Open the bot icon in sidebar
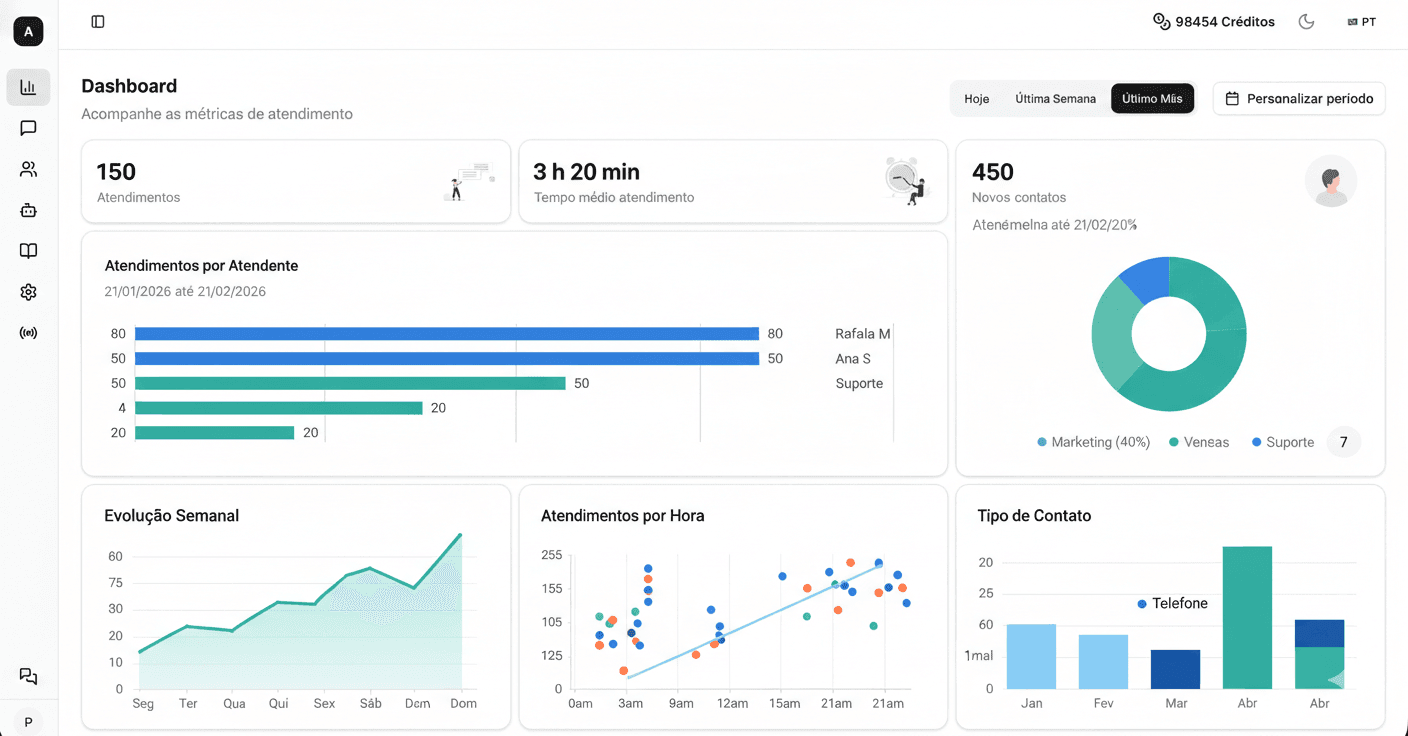Image resolution: width=1408 pixels, height=736 pixels. pyautogui.click(x=28, y=210)
